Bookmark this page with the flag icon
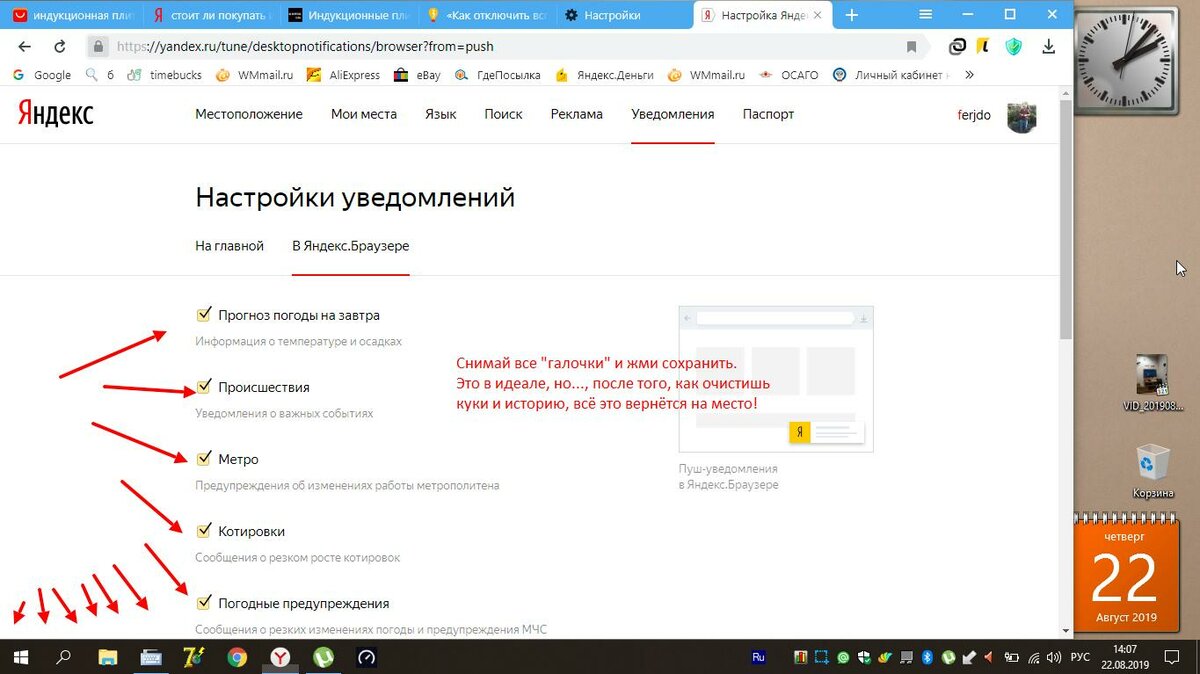 (911, 47)
